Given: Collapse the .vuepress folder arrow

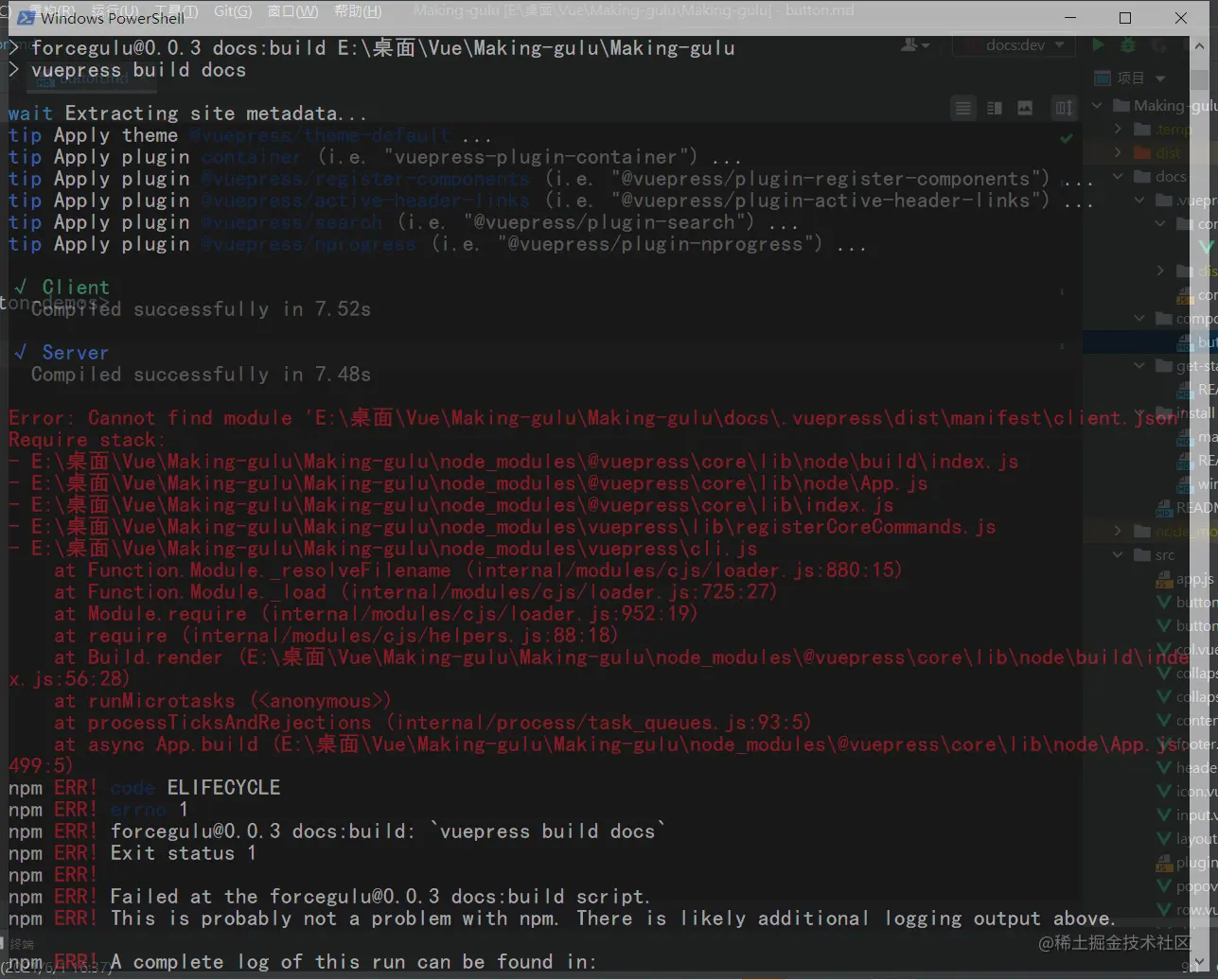Looking at the screenshot, I should point(1139,201).
